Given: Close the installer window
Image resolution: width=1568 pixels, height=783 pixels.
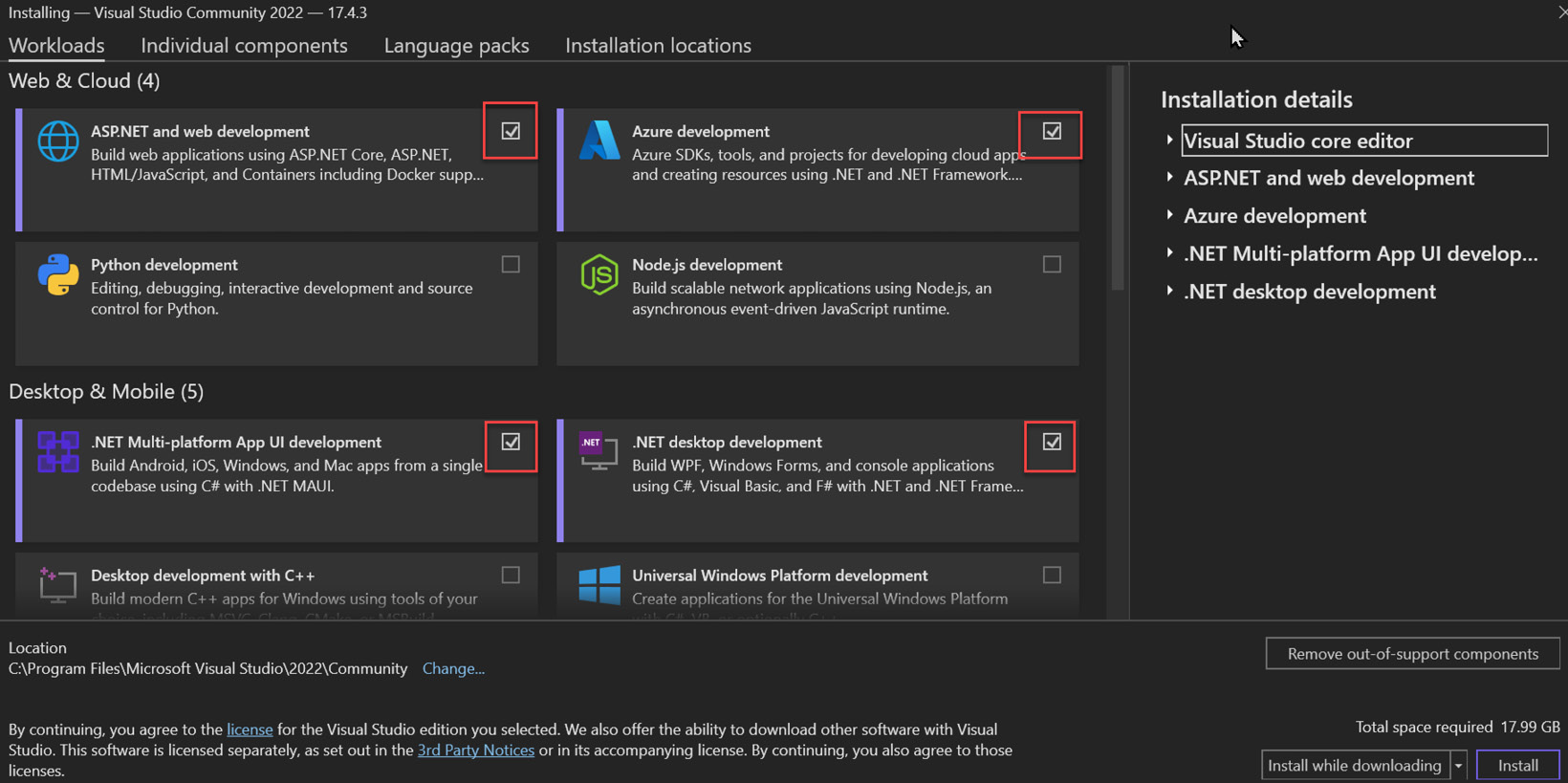Looking at the screenshot, I should point(1561,12).
